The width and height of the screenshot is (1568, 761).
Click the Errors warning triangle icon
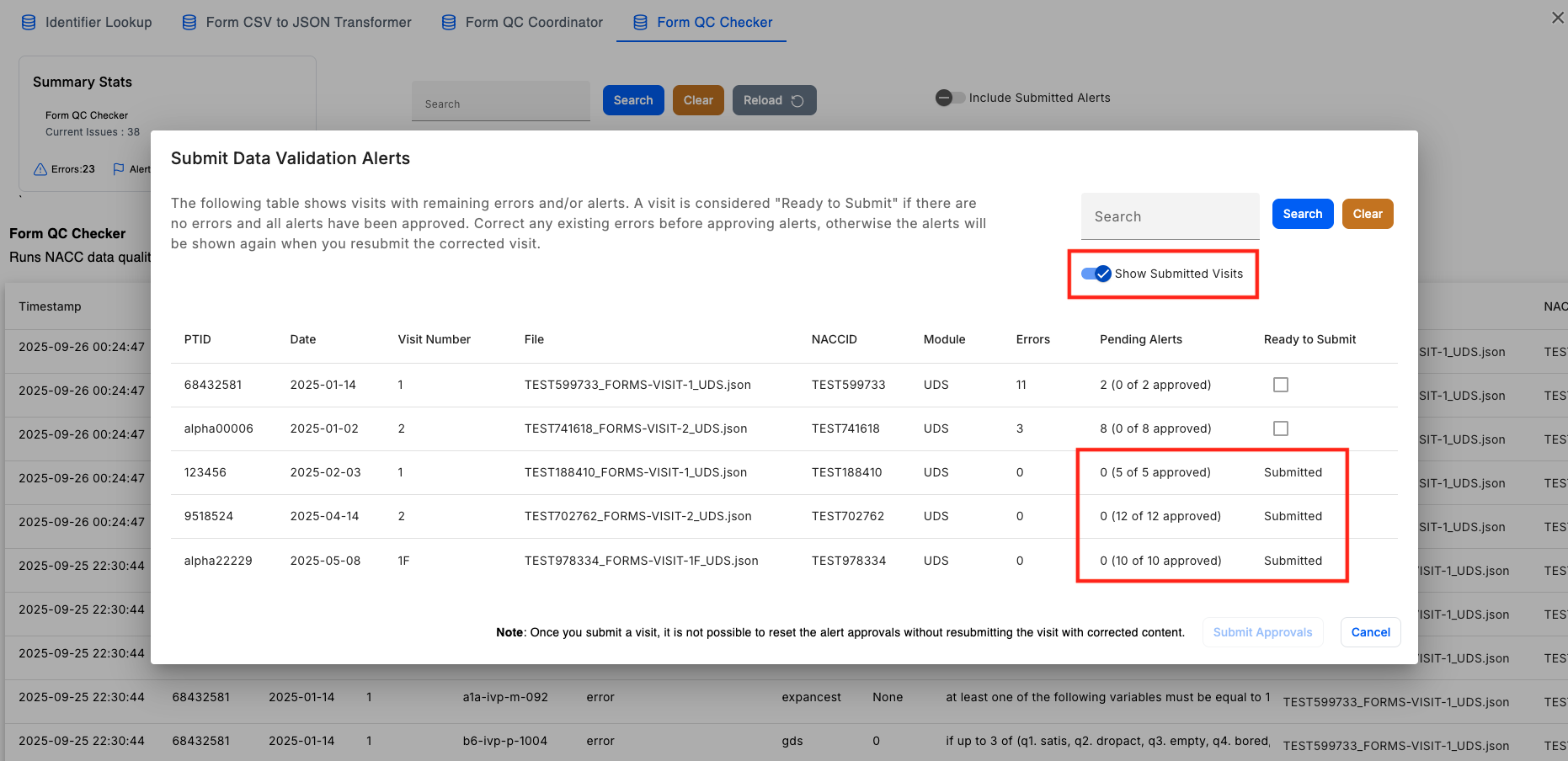[40, 169]
